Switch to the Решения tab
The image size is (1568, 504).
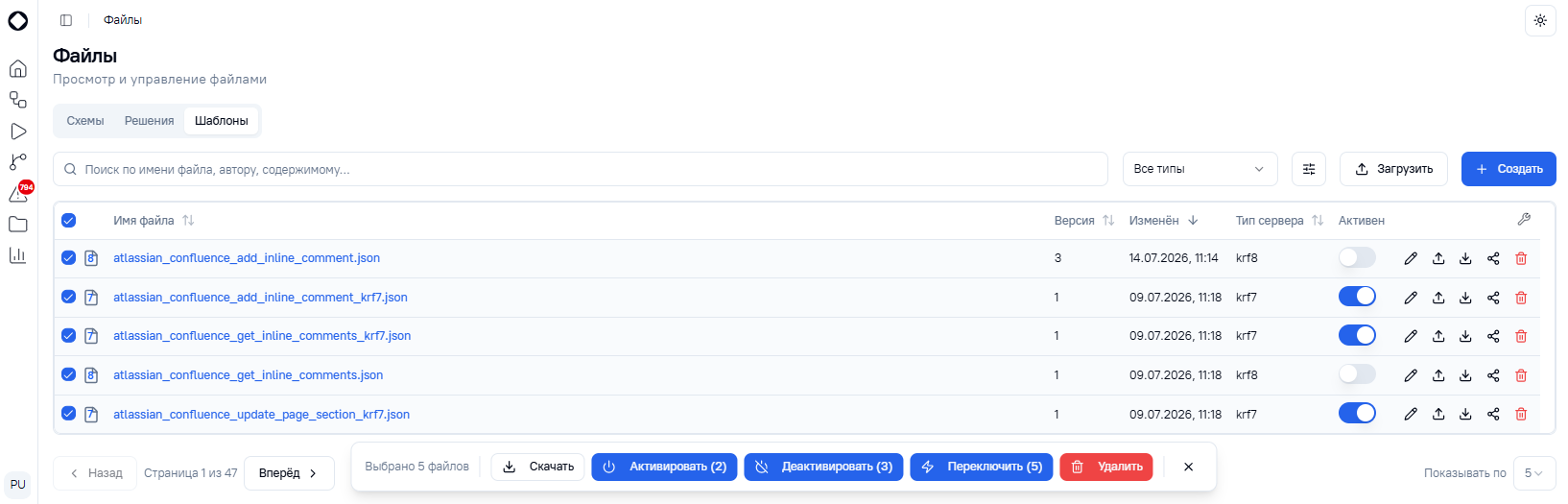click(149, 121)
